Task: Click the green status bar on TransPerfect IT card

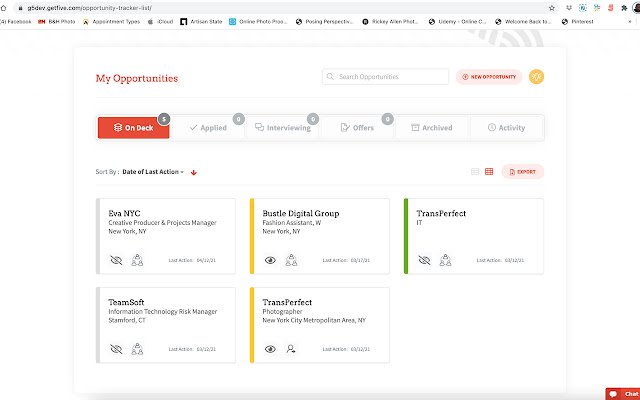Action: click(x=406, y=236)
